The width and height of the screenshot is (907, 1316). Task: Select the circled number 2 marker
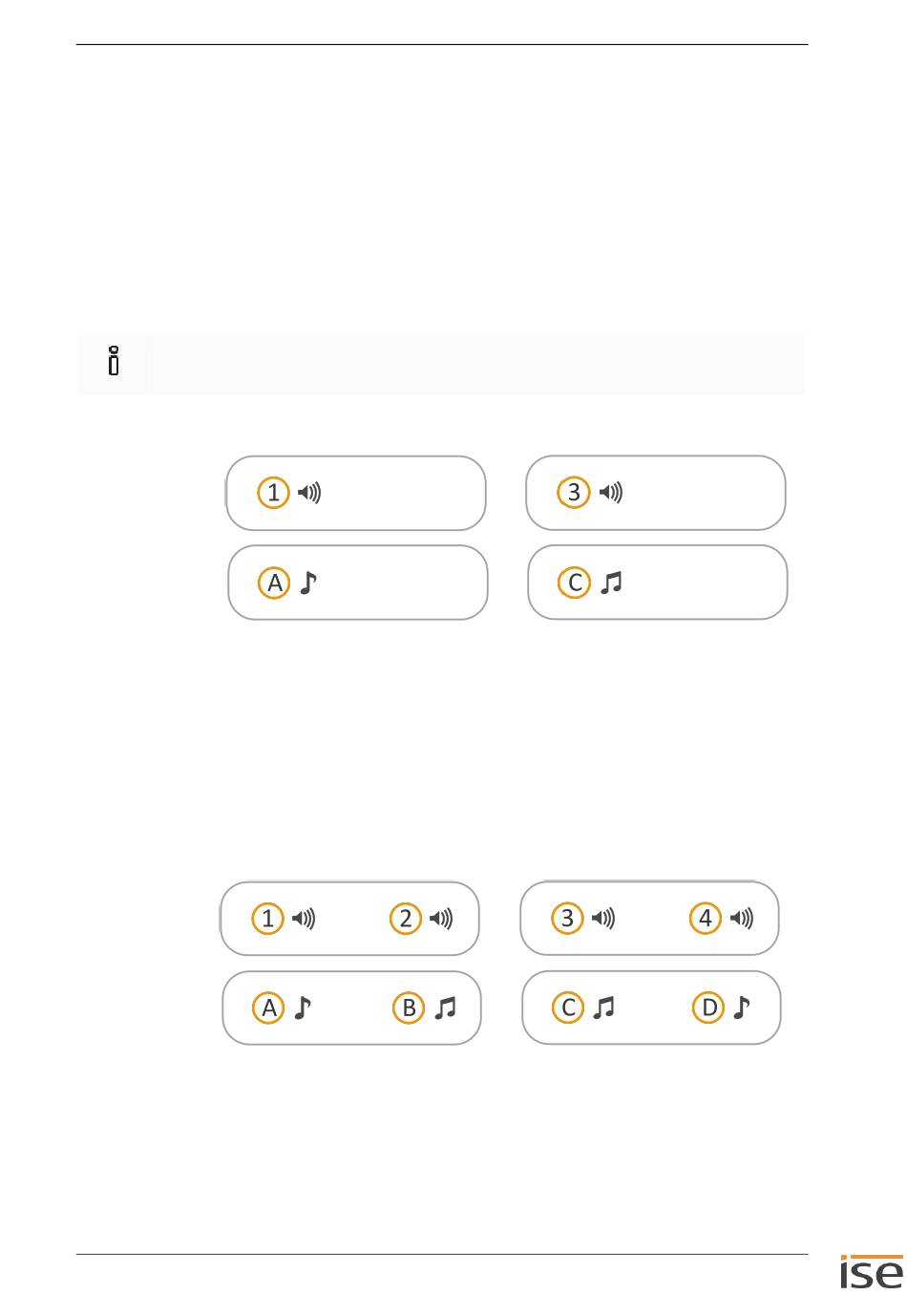pyautogui.click(x=406, y=919)
